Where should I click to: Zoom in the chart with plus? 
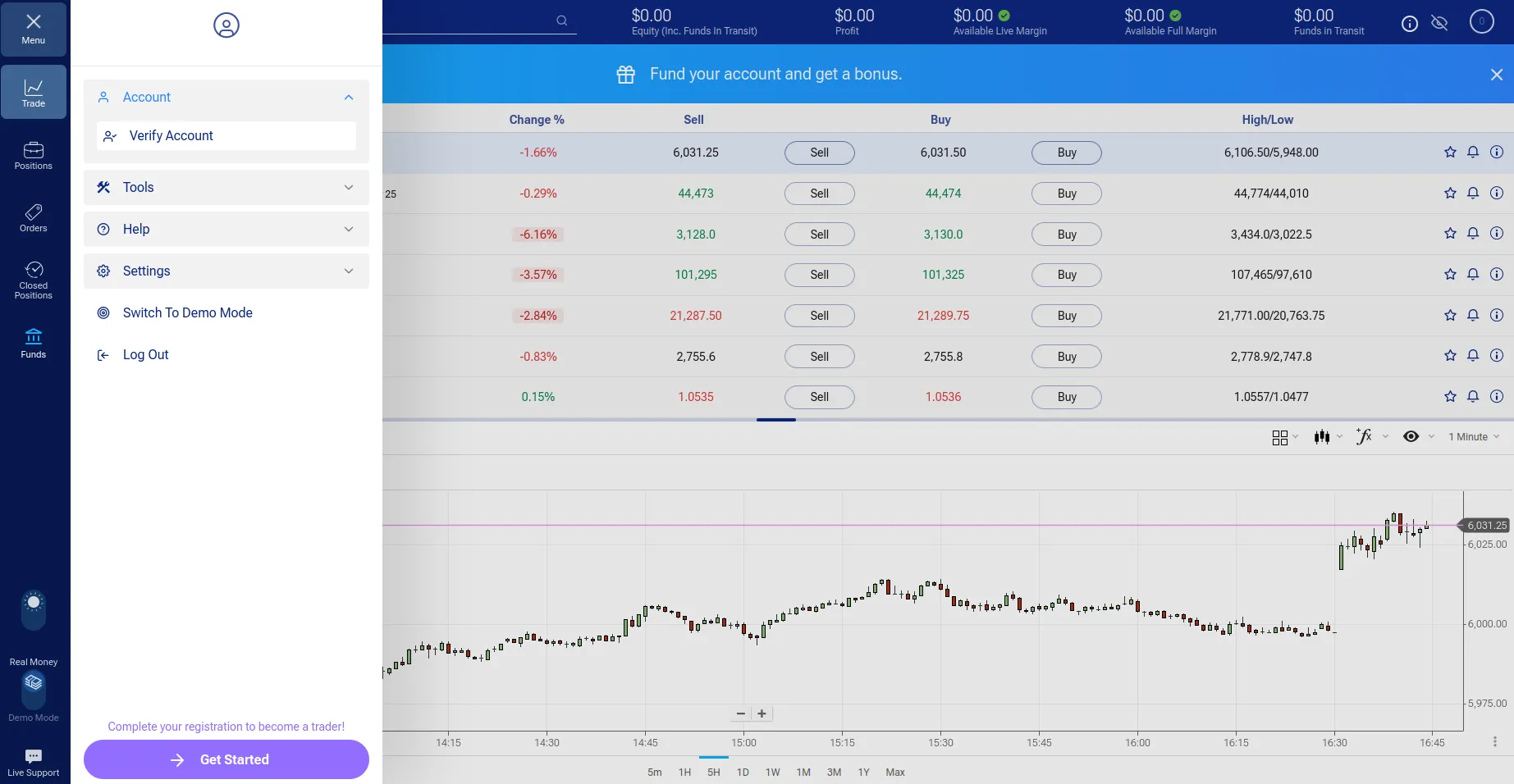(x=762, y=713)
